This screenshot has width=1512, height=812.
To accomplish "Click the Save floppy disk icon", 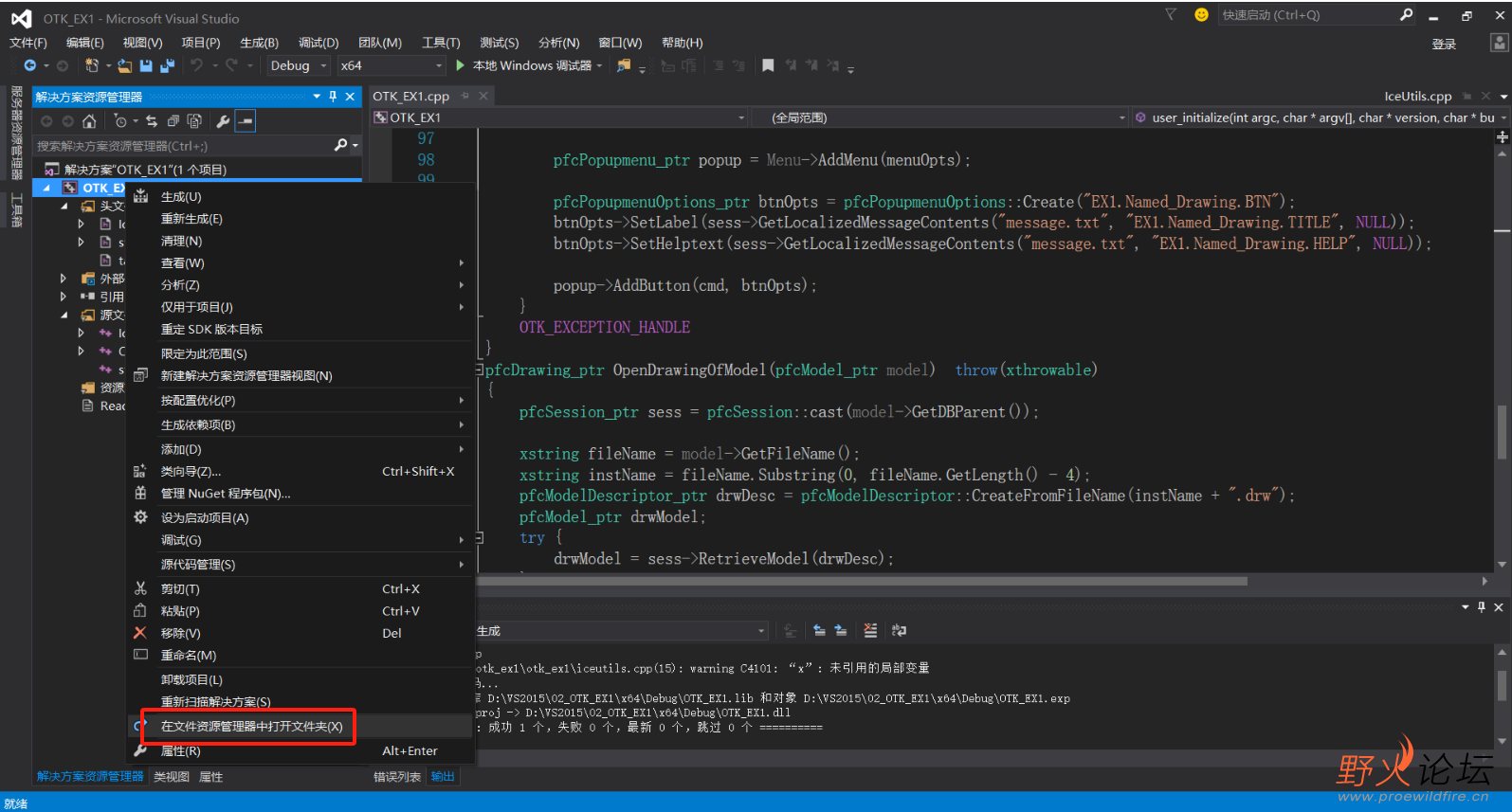I will tap(146, 65).
